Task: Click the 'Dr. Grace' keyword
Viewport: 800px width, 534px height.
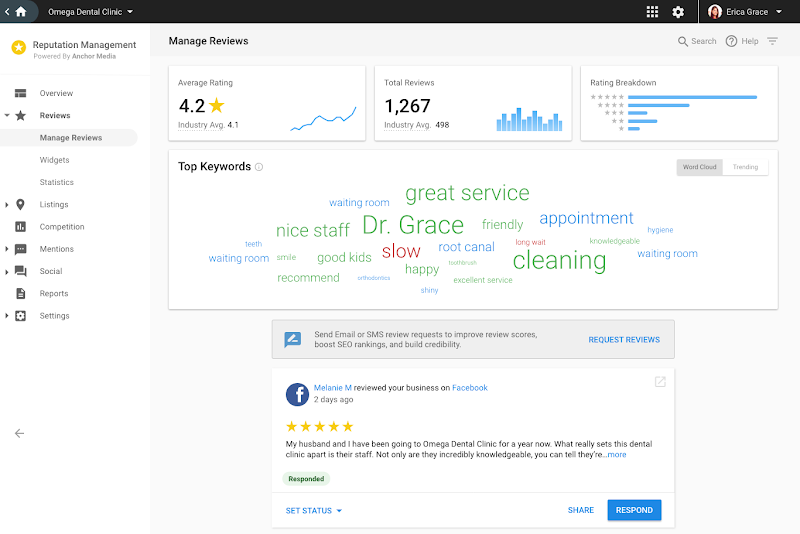Action: [413, 225]
